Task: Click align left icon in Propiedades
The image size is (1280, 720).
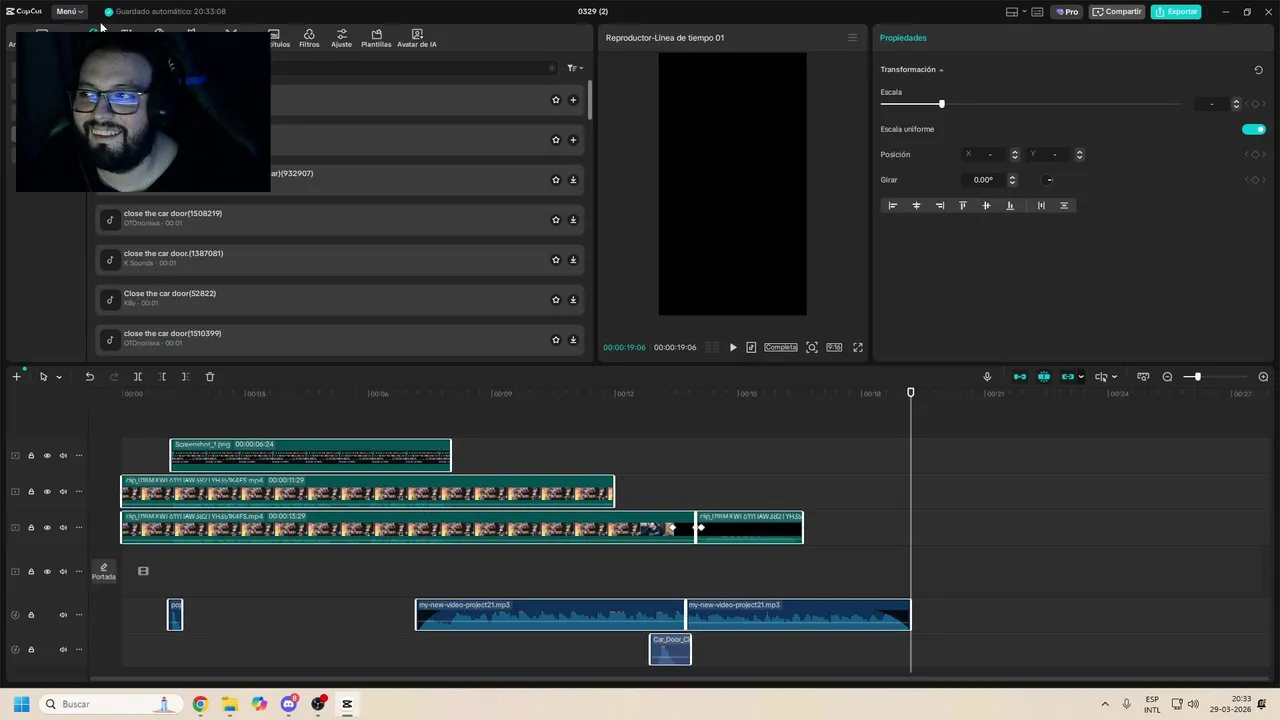Action: pyautogui.click(x=893, y=205)
